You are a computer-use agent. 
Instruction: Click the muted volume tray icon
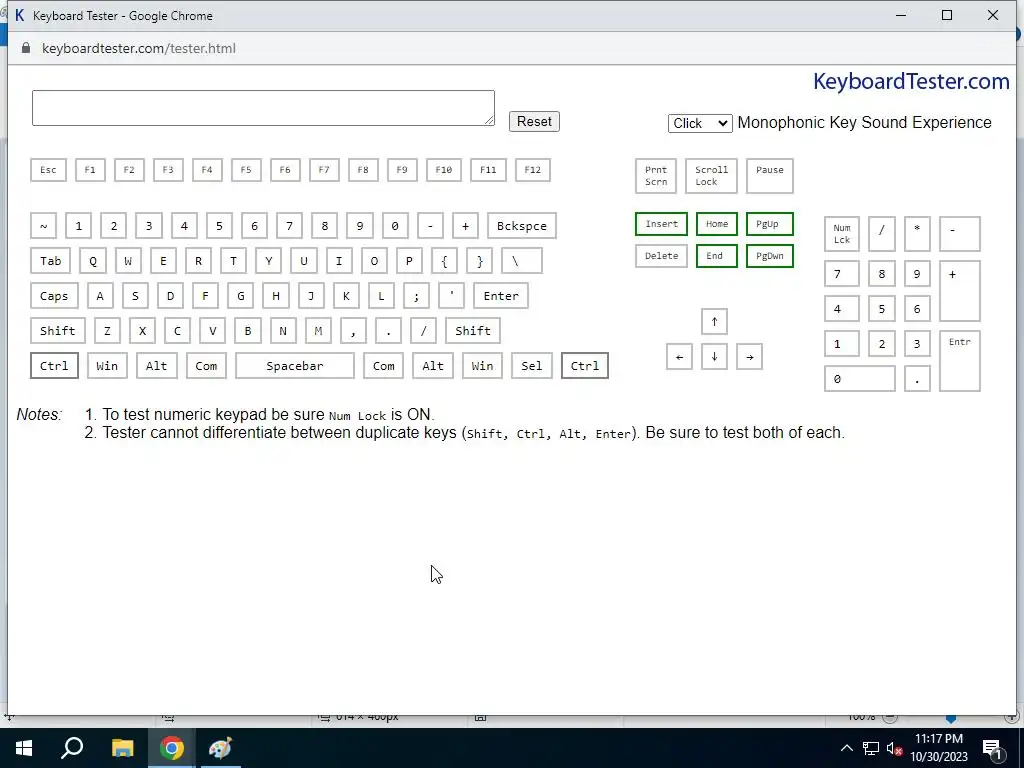[x=894, y=748]
